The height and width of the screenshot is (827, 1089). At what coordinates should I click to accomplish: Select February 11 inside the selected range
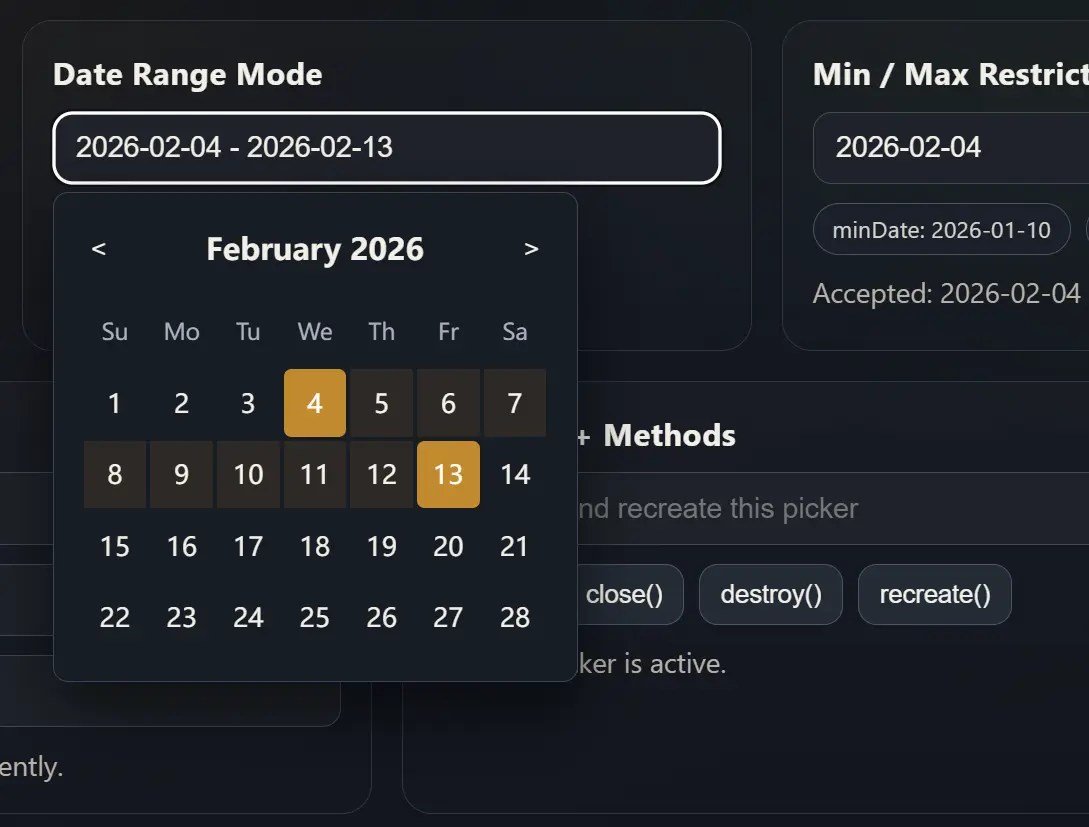click(314, 475)
